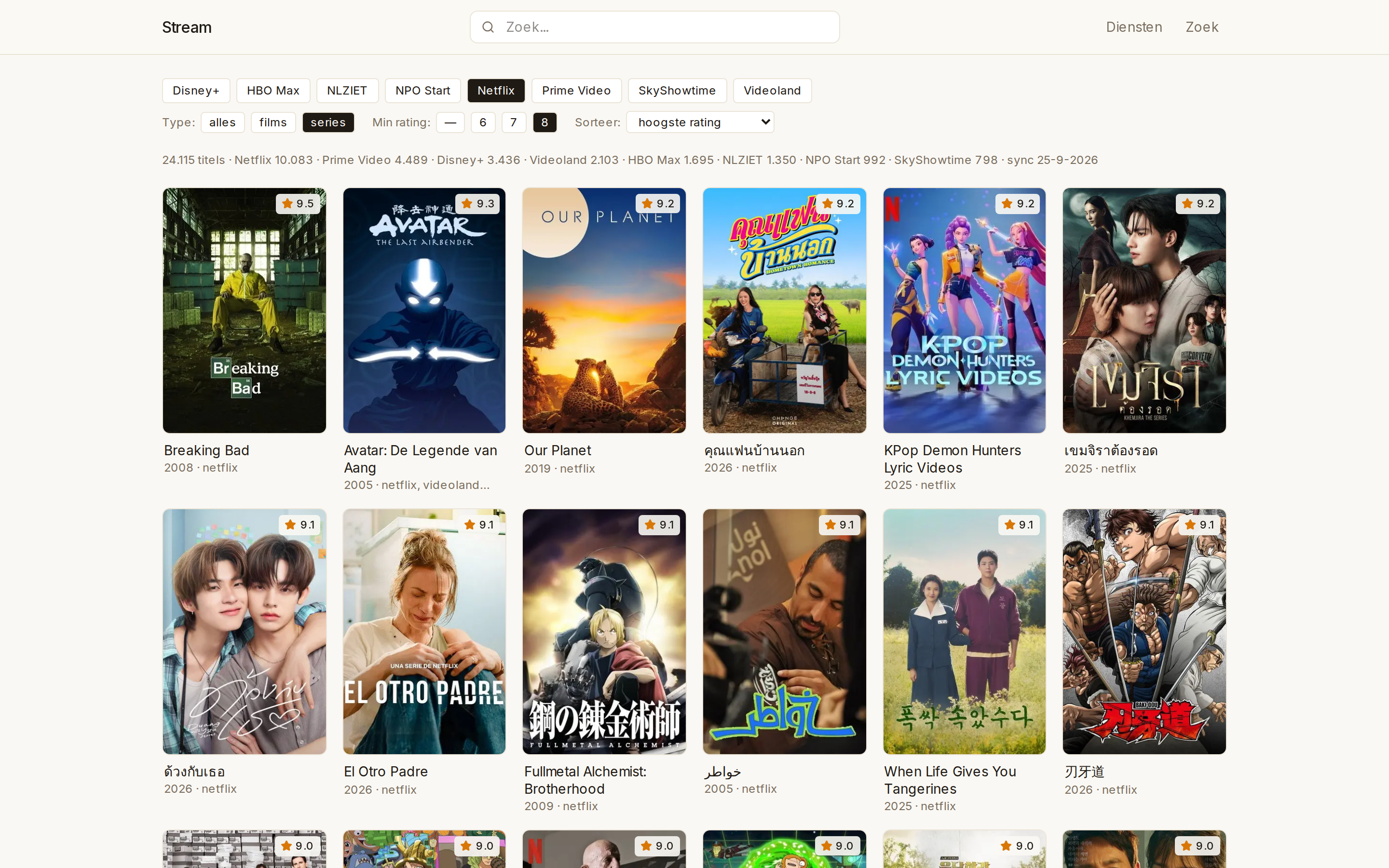Open the 刃牙道 poster
This screenshot has width=1389, height=868.
coord(1144,632)
